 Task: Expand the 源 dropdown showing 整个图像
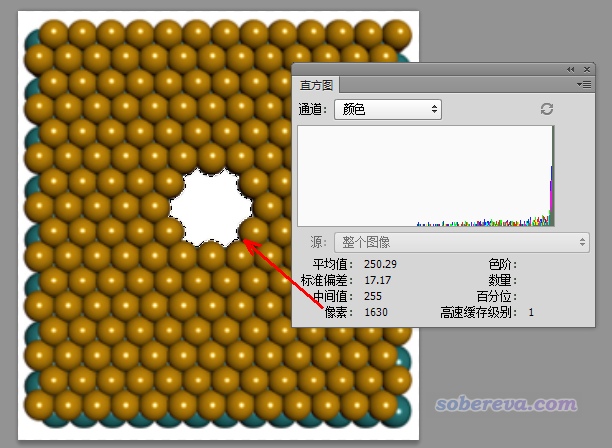(x=461, y=242)
